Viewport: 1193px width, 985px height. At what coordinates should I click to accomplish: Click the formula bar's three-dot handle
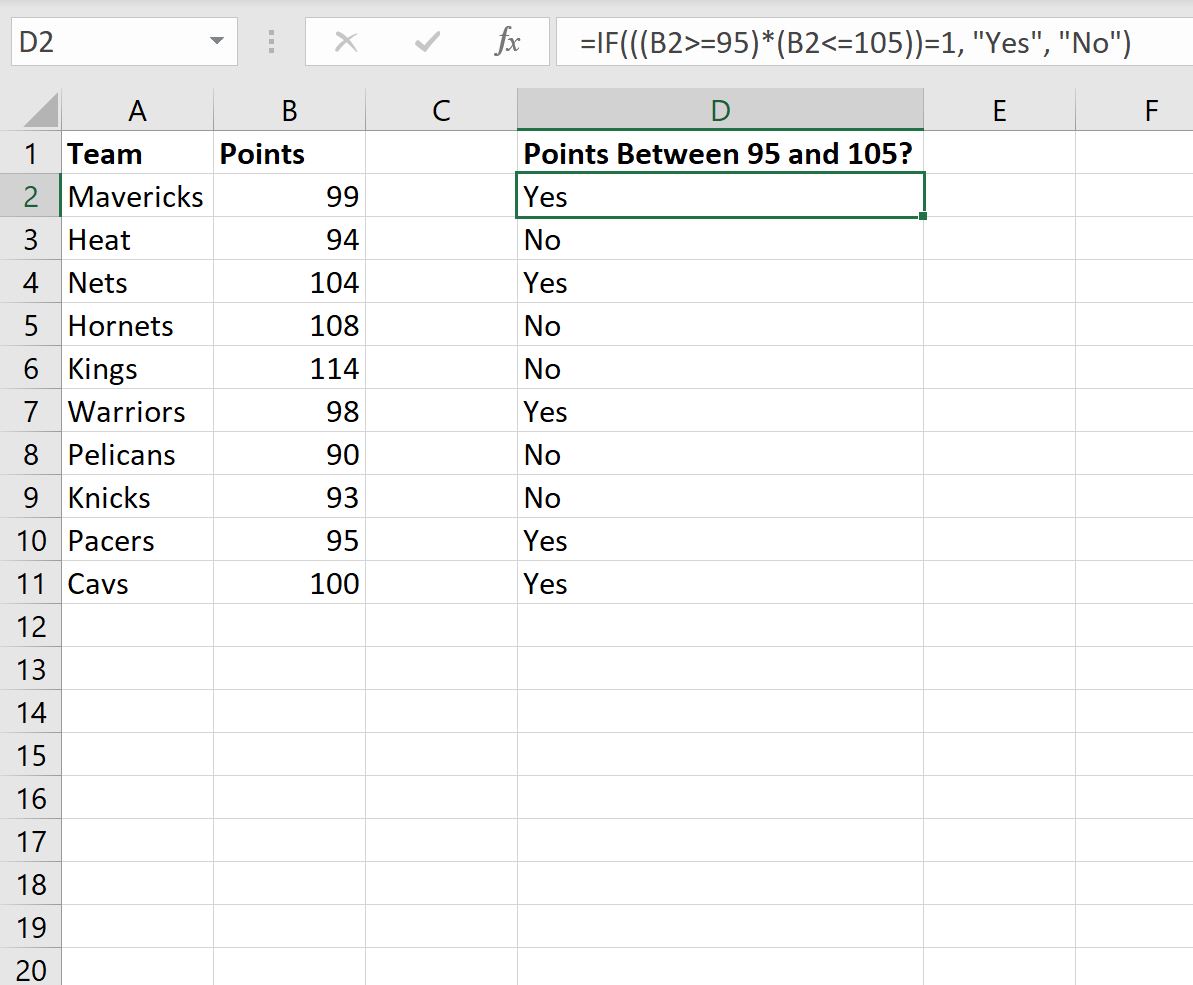coord(271,42)
